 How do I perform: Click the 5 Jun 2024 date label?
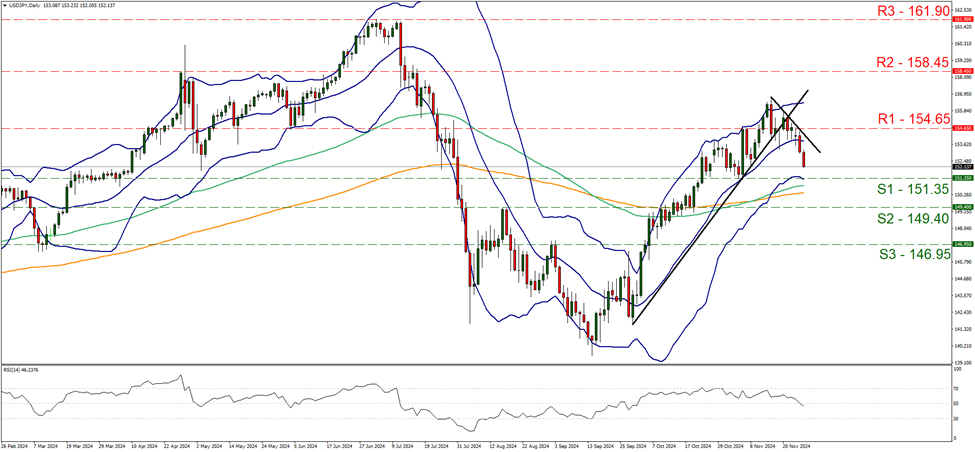click(x=307, y=446)
